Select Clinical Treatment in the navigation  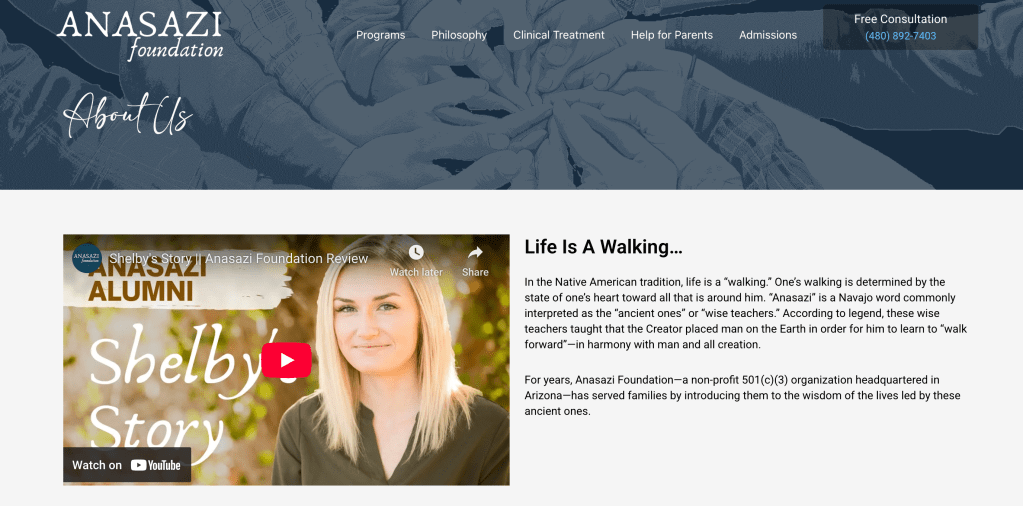558,35
